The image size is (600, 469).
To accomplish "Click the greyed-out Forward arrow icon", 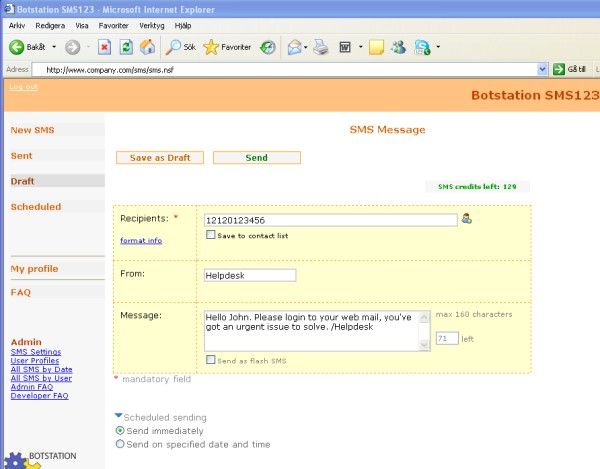I will click(72, 47).
